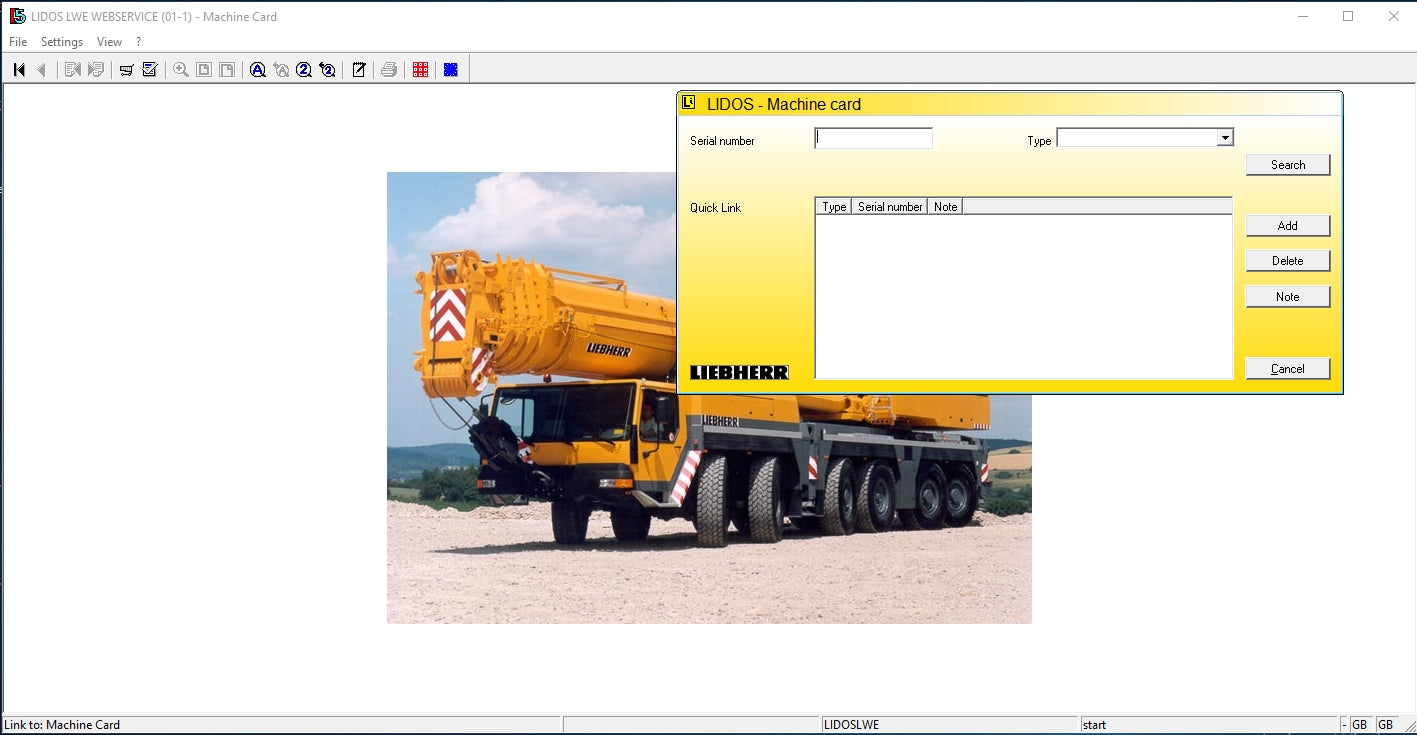Click the Type column header in Quick Link
Viewport: 1417px width, 735px height.
pyautogui.click(x=834, y=207)
